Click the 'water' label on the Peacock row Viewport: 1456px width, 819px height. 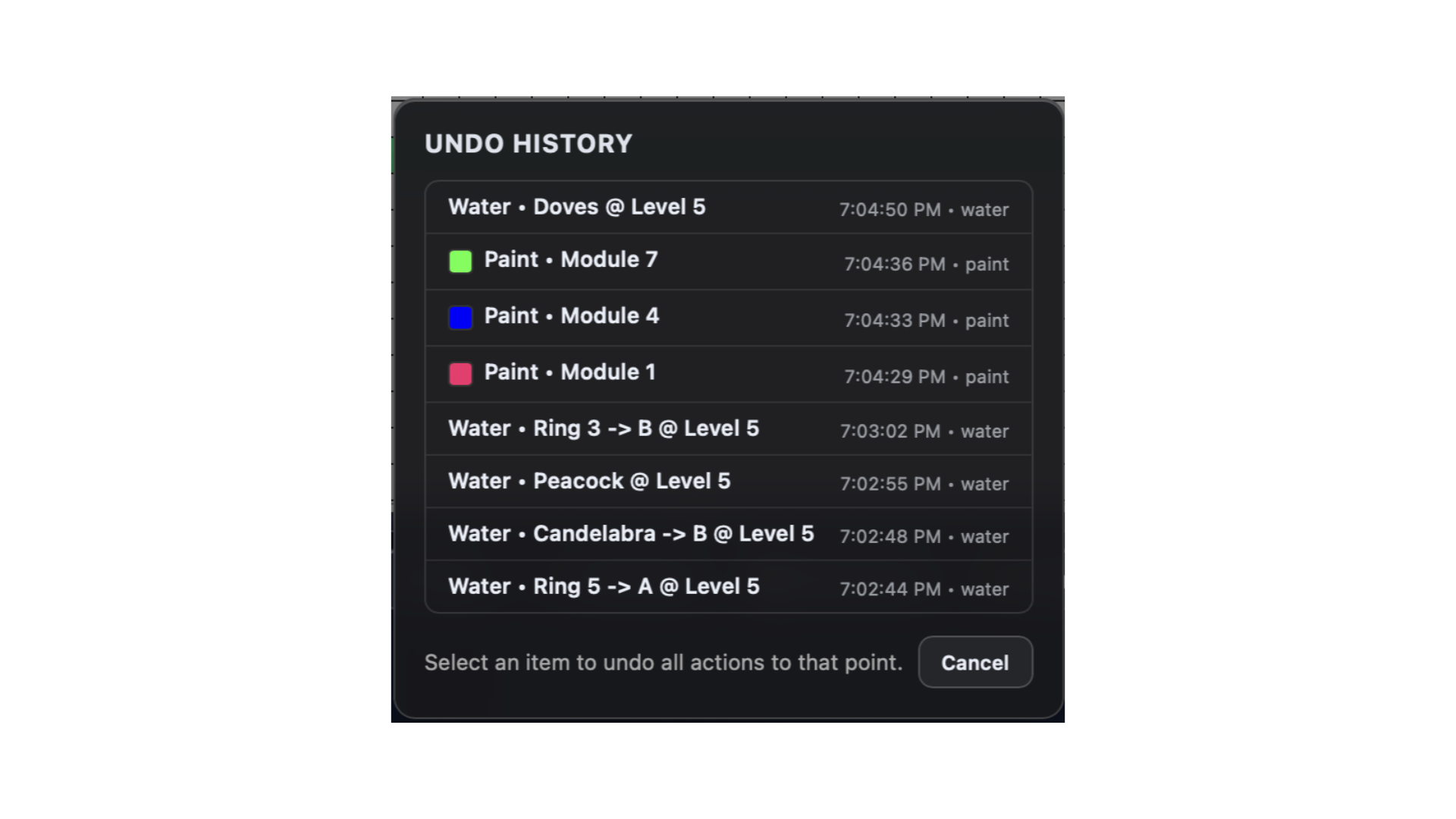(x=984, y=484)
